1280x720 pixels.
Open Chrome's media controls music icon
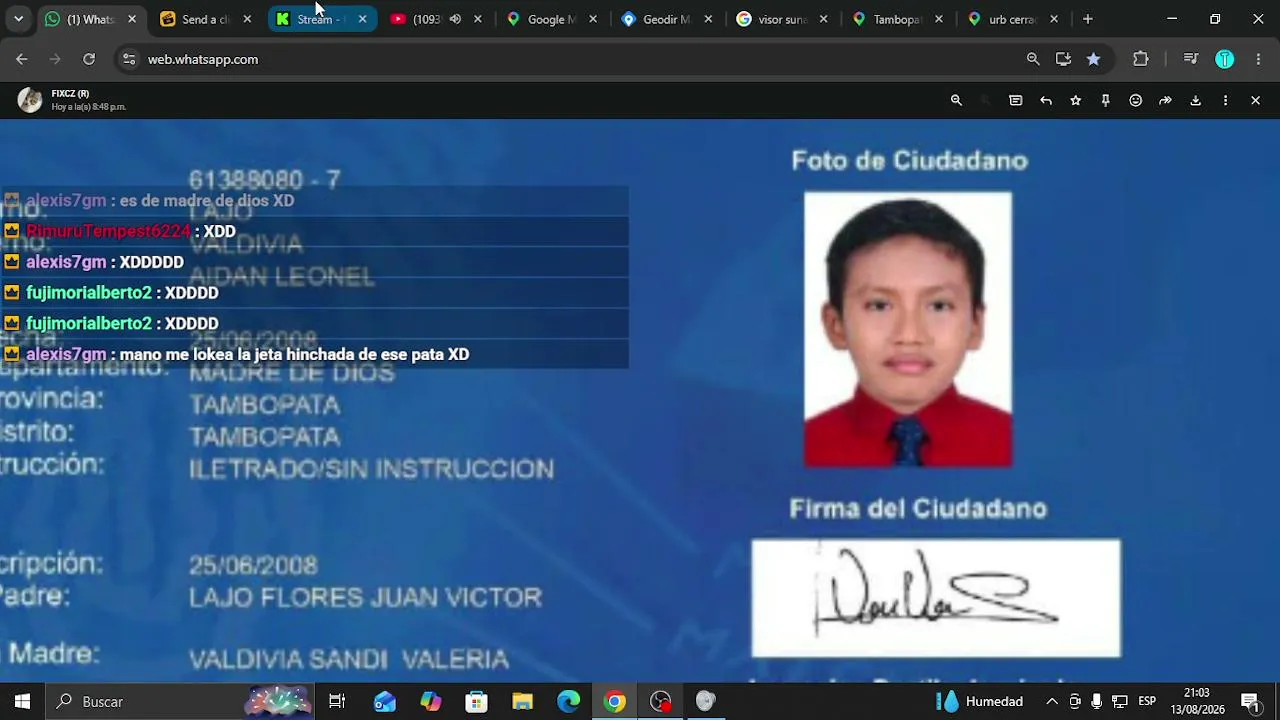pos(1190,59)
